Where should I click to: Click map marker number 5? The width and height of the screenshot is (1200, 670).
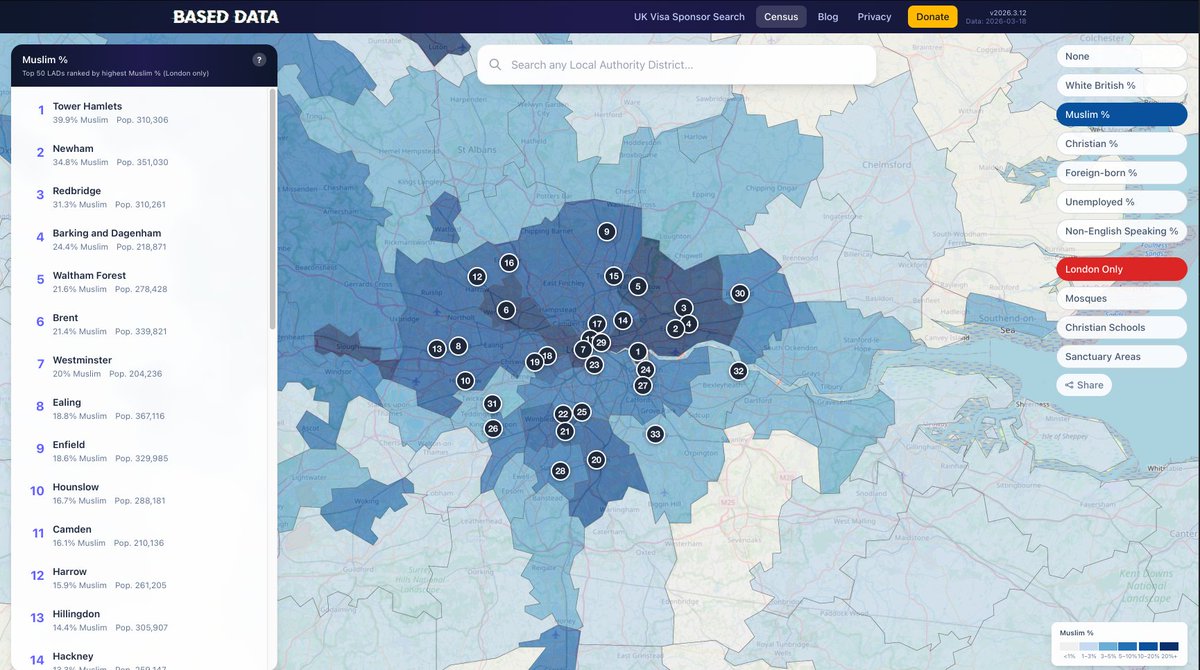click(x=638, y=287)
